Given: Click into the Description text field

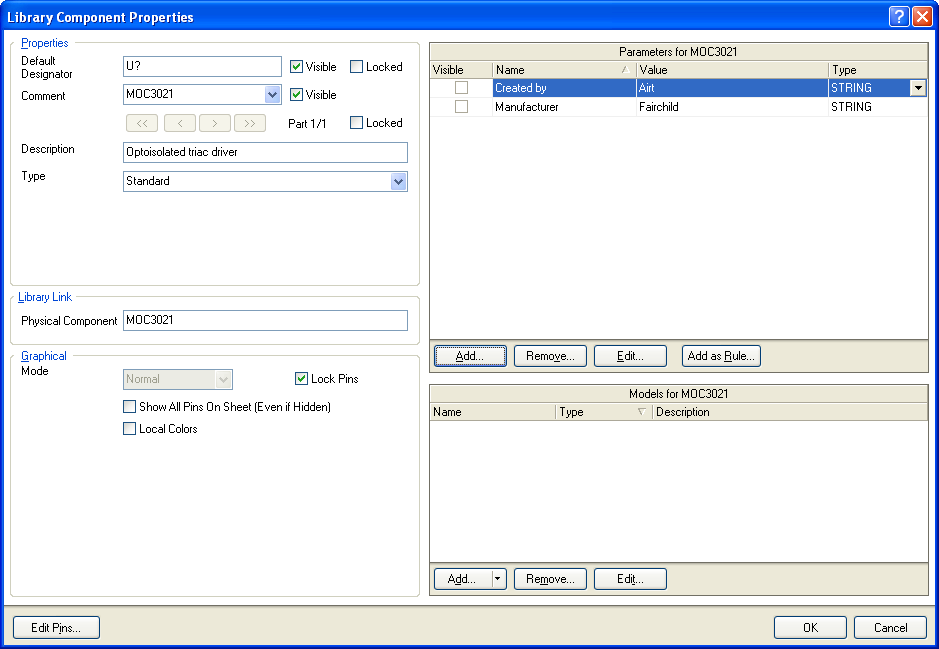Looking at the screenshot, I should [265, 152].
